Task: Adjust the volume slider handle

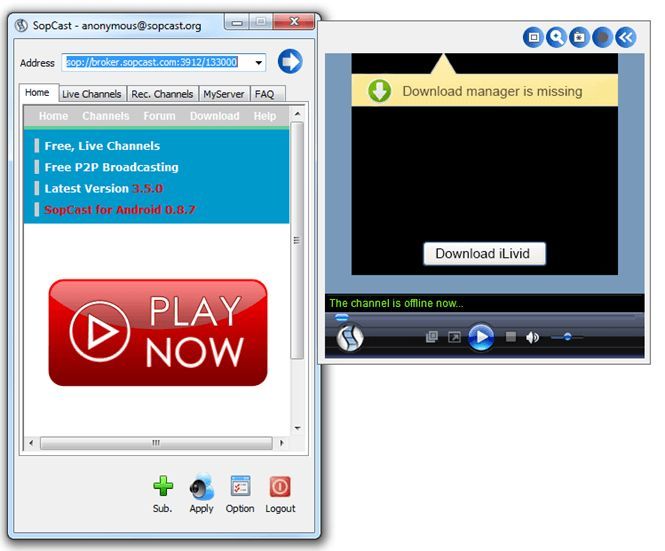Action: click(x=567, y=337)
